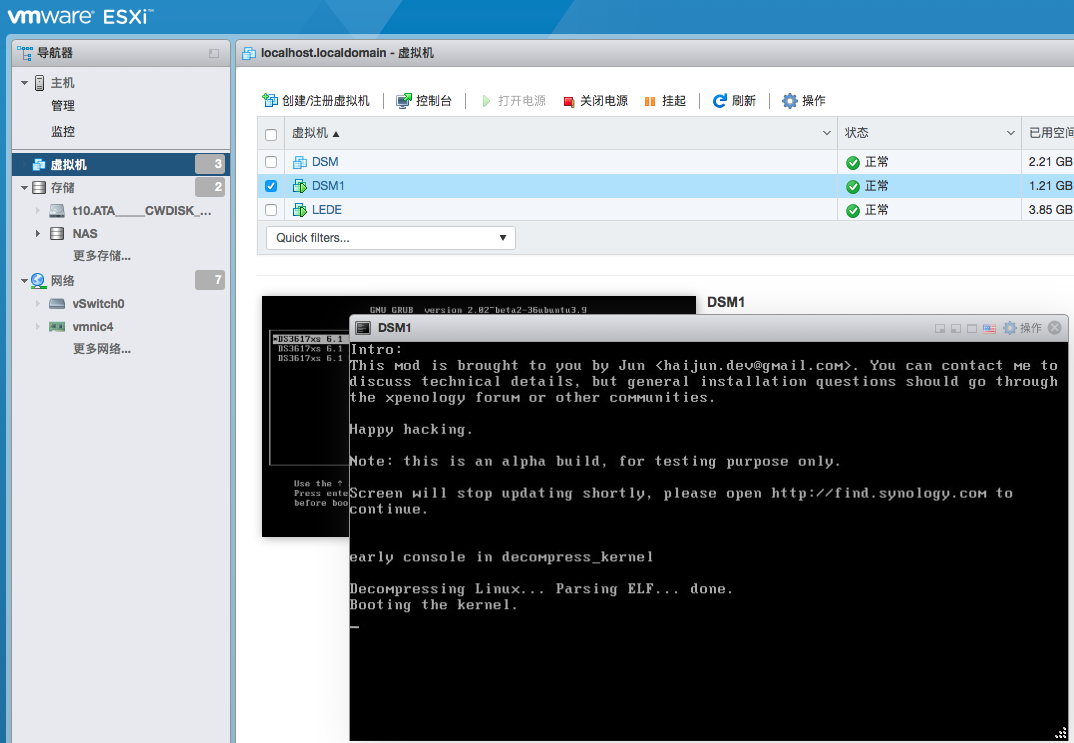Viewport: 1074px width, 743px height.
Task: Sort by the 已用空间 column header
Action: click(x=1051, y=133)
